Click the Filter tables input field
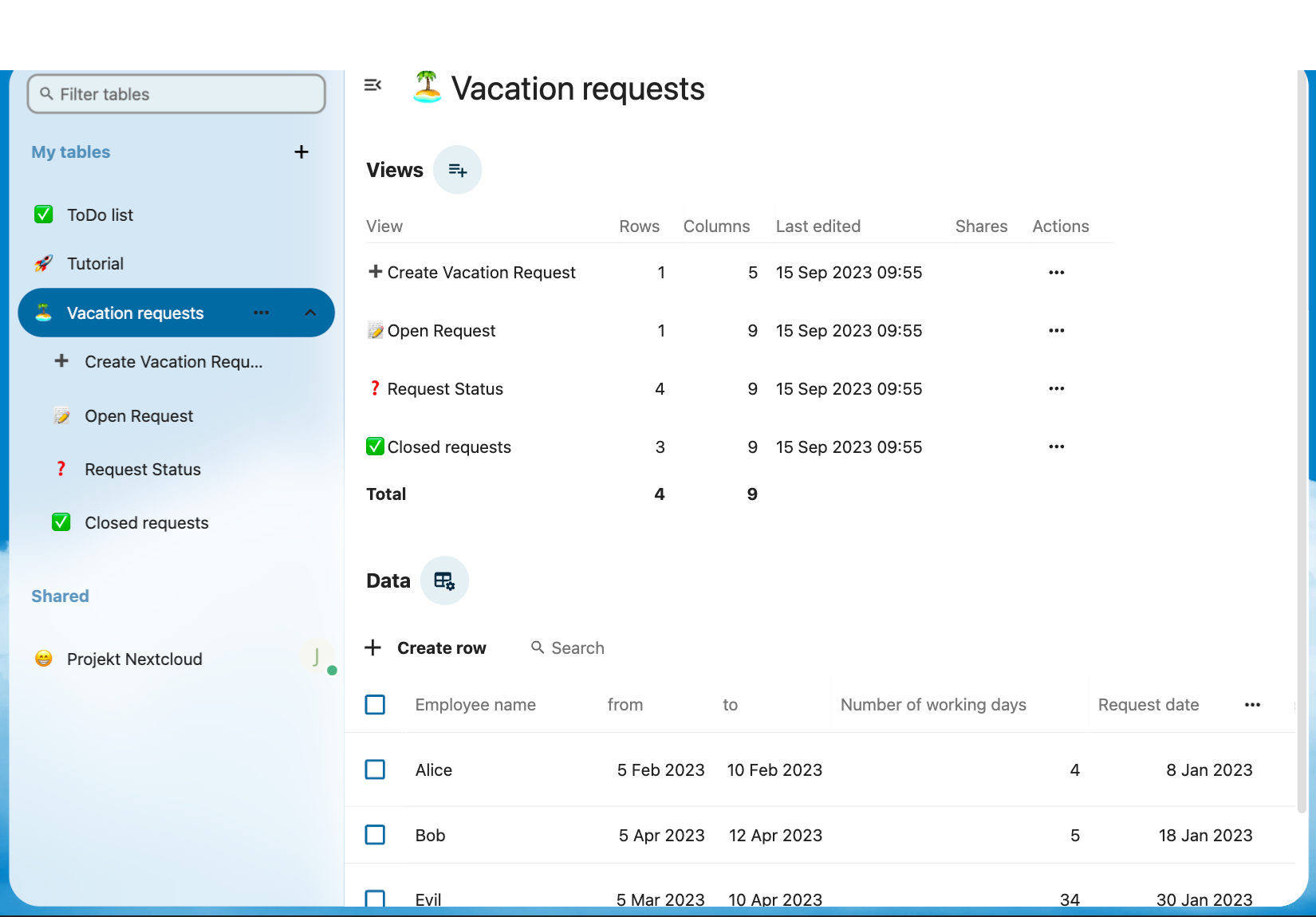 coord(177,94)
